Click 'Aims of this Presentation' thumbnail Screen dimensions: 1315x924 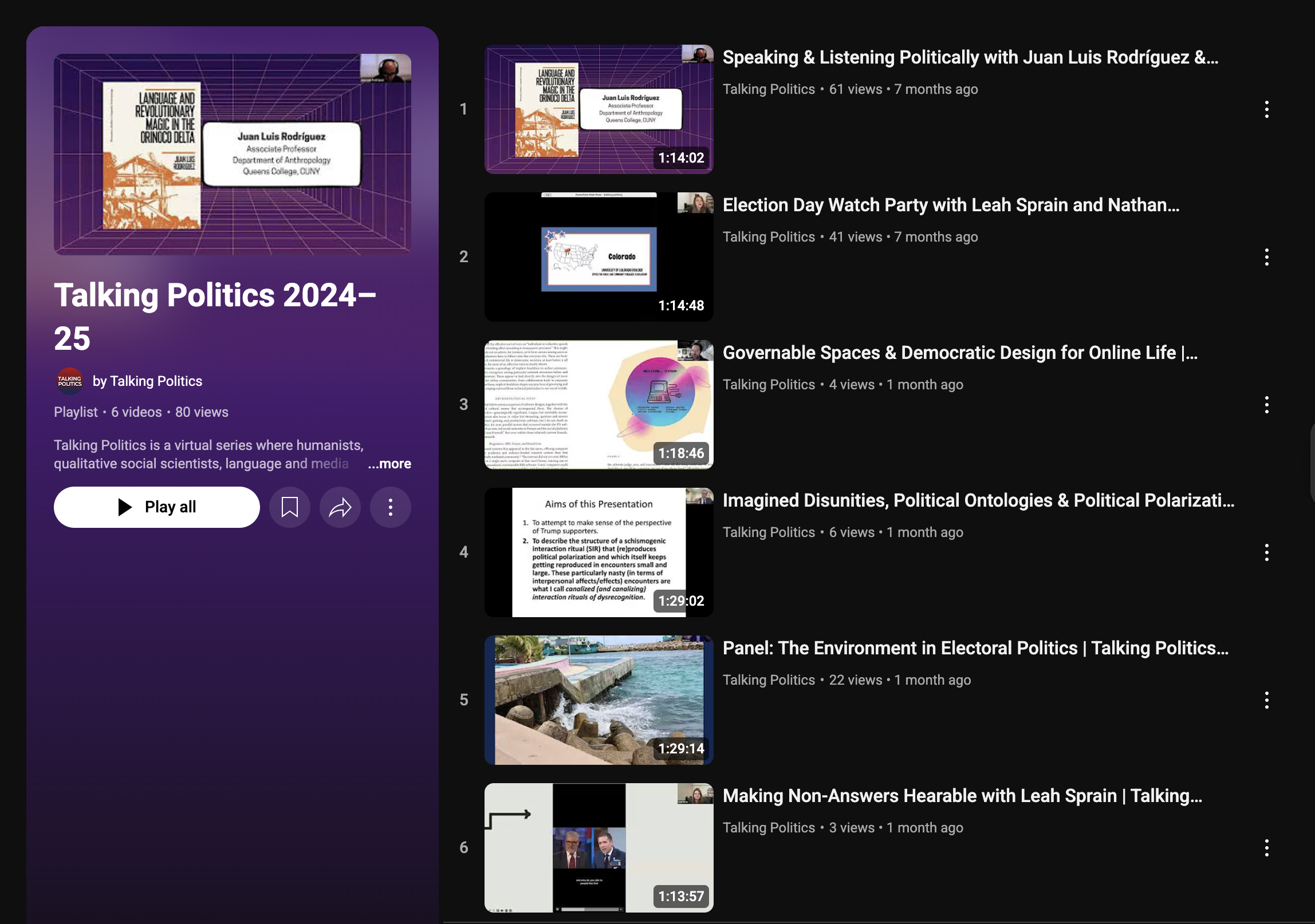pos(599,552)
